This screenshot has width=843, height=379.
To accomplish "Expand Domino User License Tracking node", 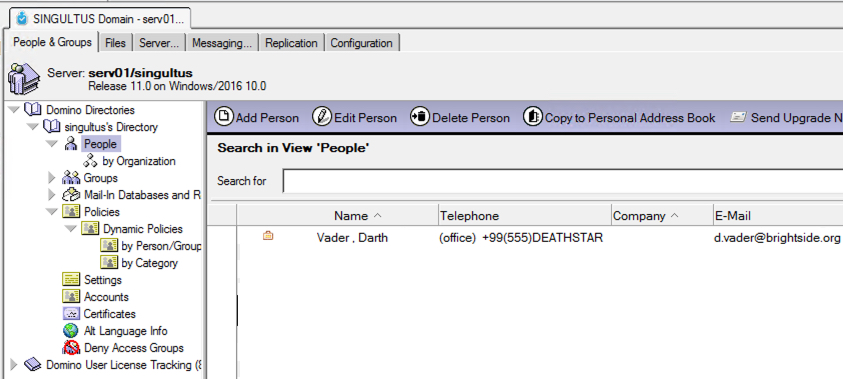I will 14,364.
